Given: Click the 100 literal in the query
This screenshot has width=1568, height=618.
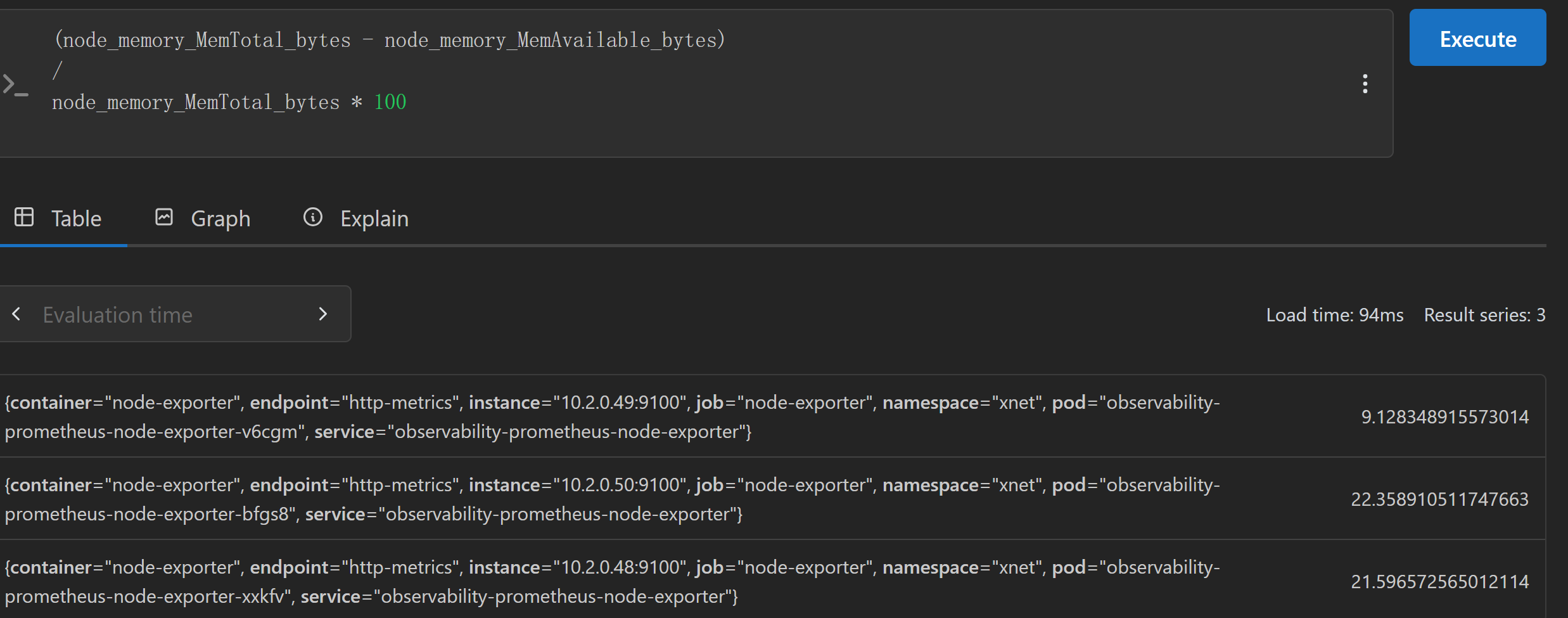Looking at the screenshot, I should click(x=390, y=102).
